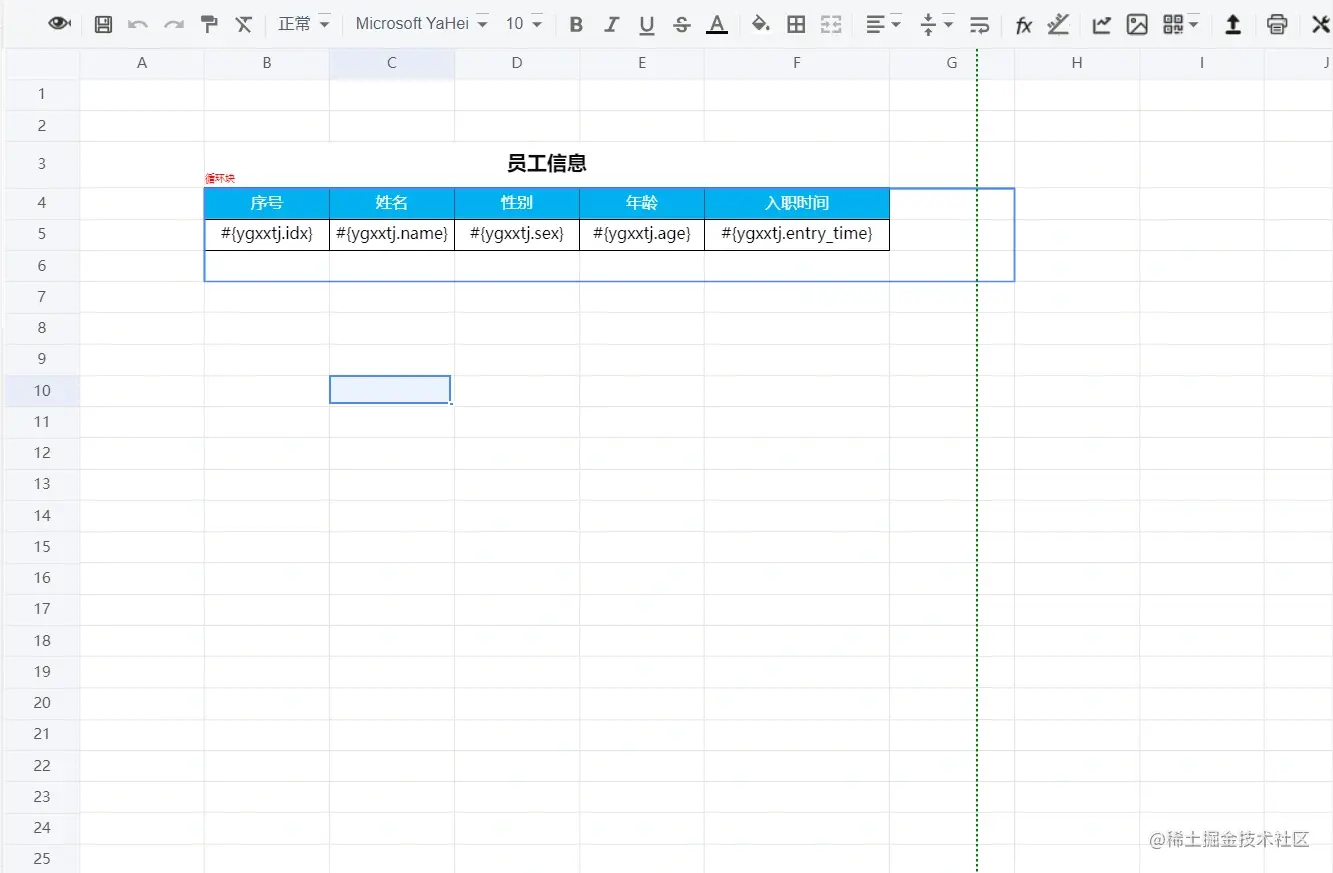Toggle bold formatting
The width and height of the screenshot is (1333, 873).
coord(576,24)
